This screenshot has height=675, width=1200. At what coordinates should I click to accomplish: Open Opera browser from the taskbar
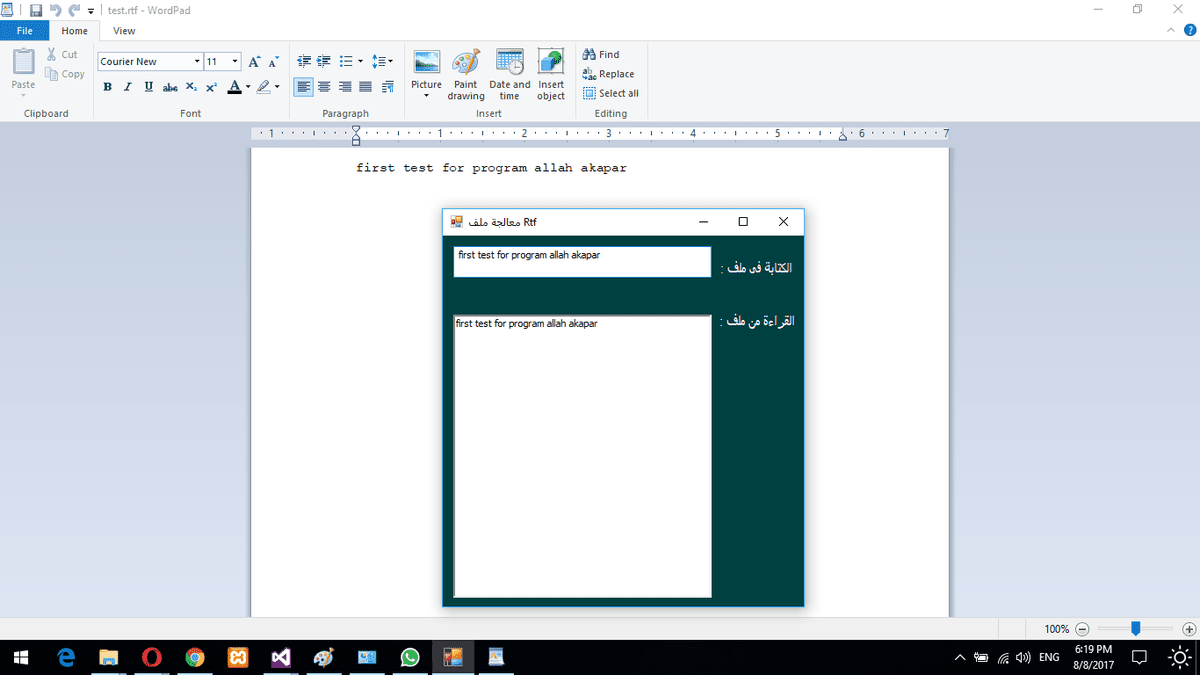click(152, 658)
